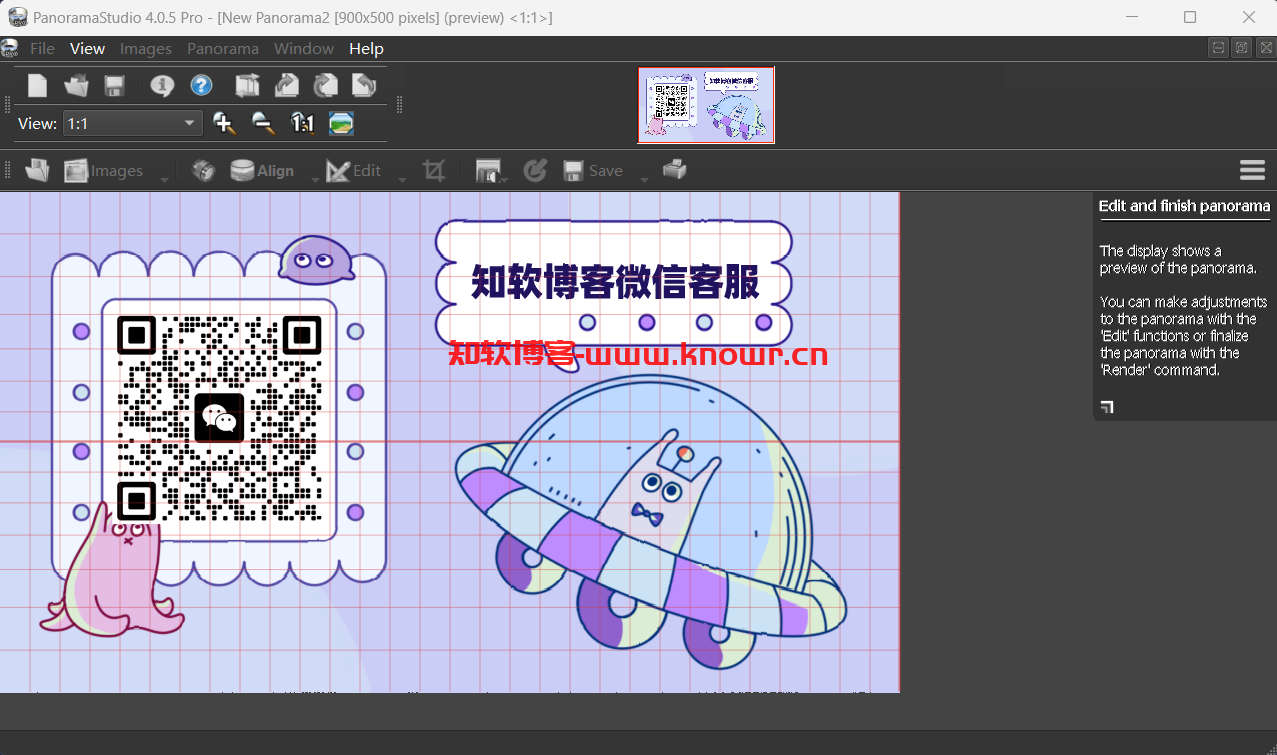This screenshot has width=1277, height=755.
Task: Open the Panorama menu
Action: (x=223, y=48)
